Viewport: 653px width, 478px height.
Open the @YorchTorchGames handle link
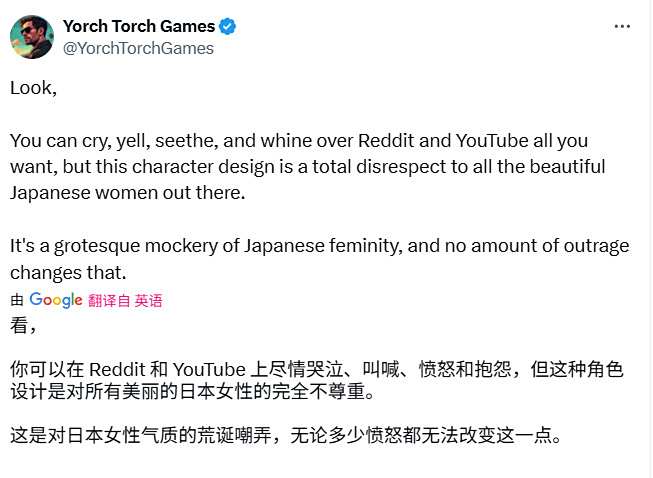(138, 48)
